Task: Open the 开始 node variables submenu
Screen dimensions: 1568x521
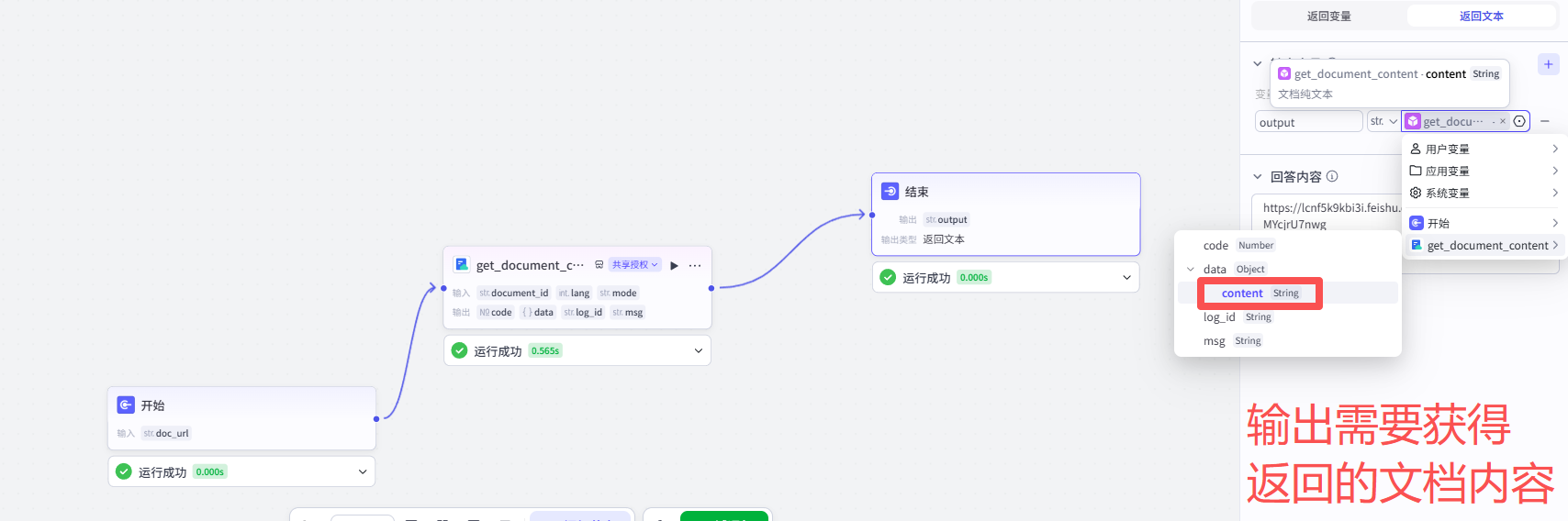Action: (1484, 223)
